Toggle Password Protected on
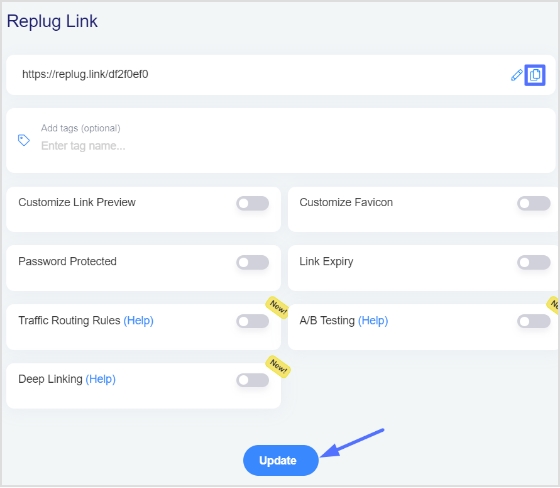This screenshot has width=560, height=488. pyautogui.click(x=252, y=263)
